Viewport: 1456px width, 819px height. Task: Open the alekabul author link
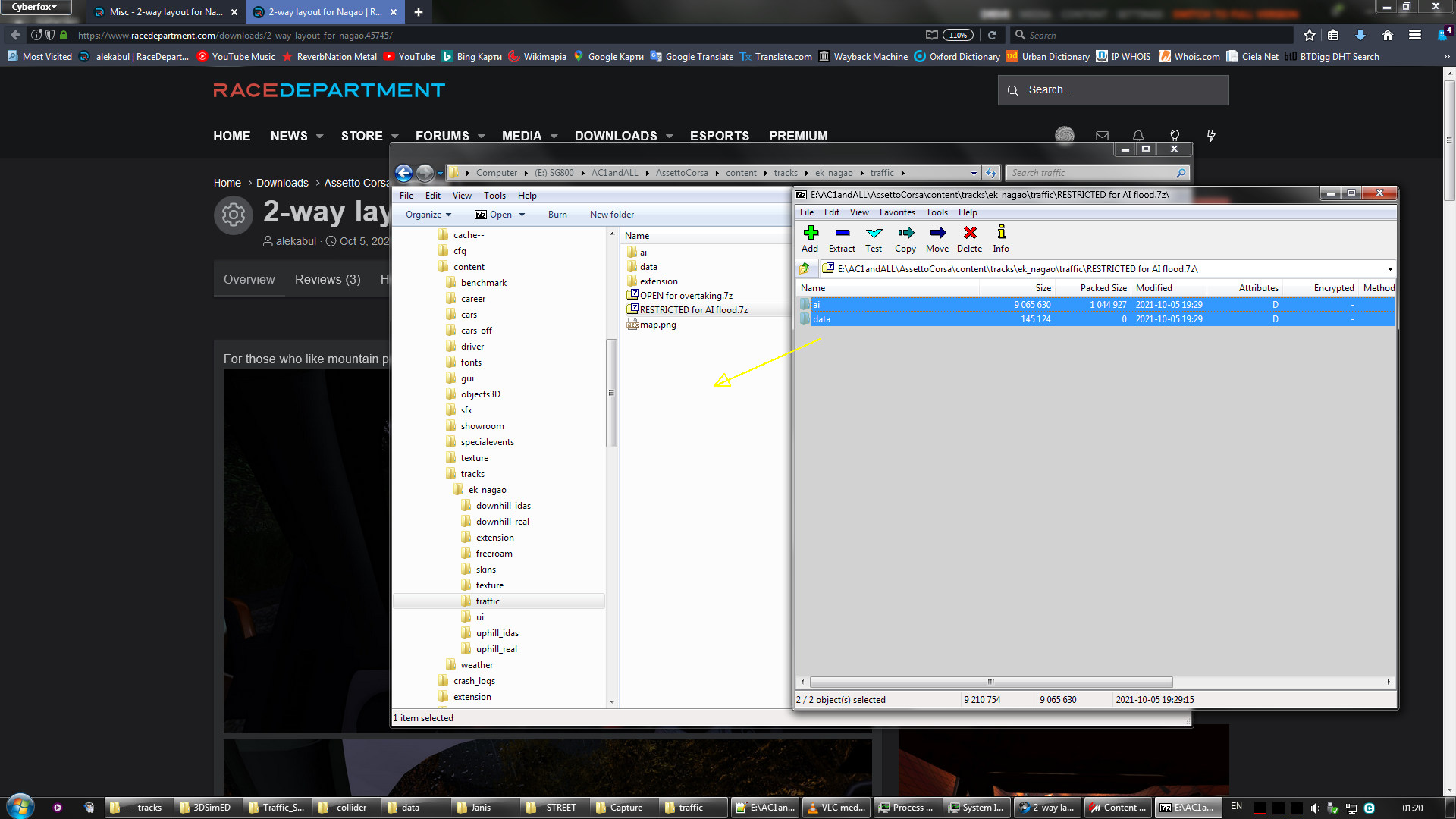coord(296,241)
